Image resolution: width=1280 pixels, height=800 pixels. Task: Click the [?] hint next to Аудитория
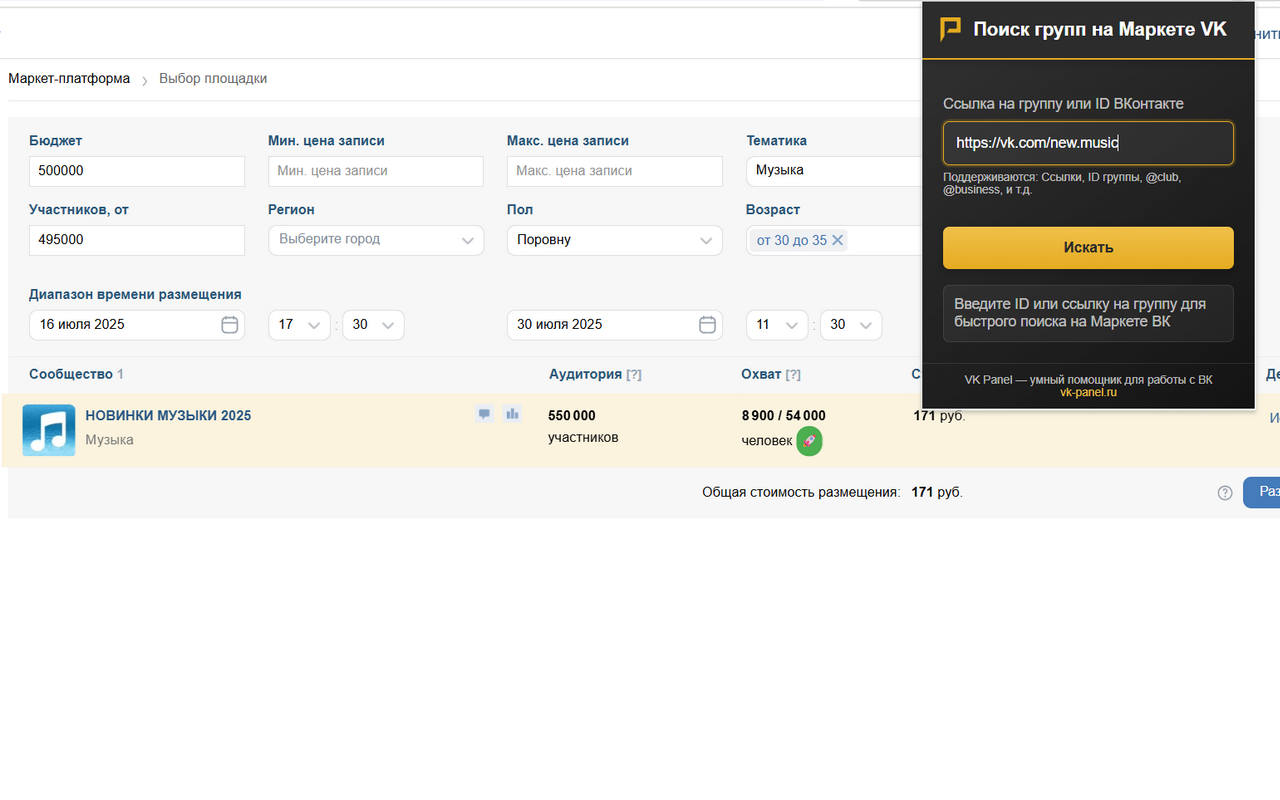tap(634, 375)
